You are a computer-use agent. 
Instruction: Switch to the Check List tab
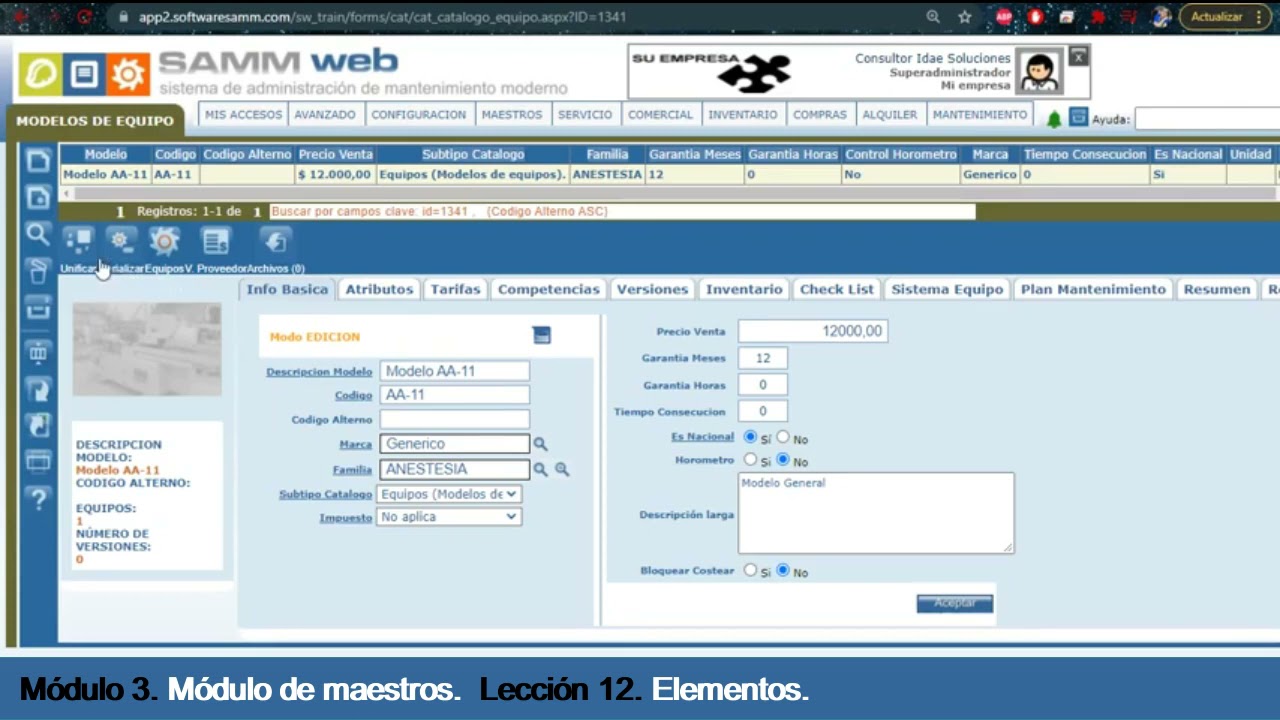(x=837, y=289)
